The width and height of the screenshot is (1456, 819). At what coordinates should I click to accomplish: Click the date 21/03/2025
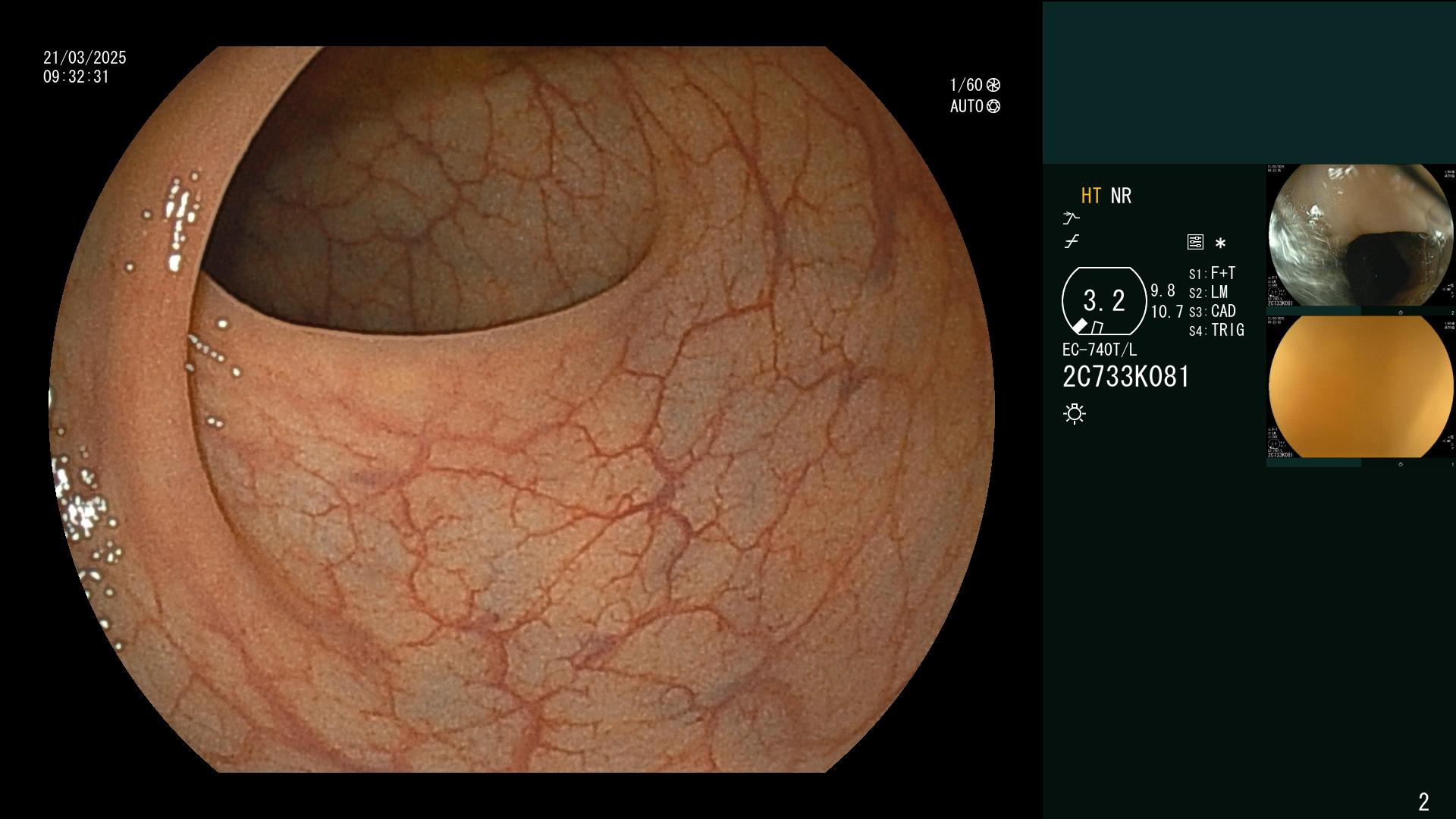(85, 58)
